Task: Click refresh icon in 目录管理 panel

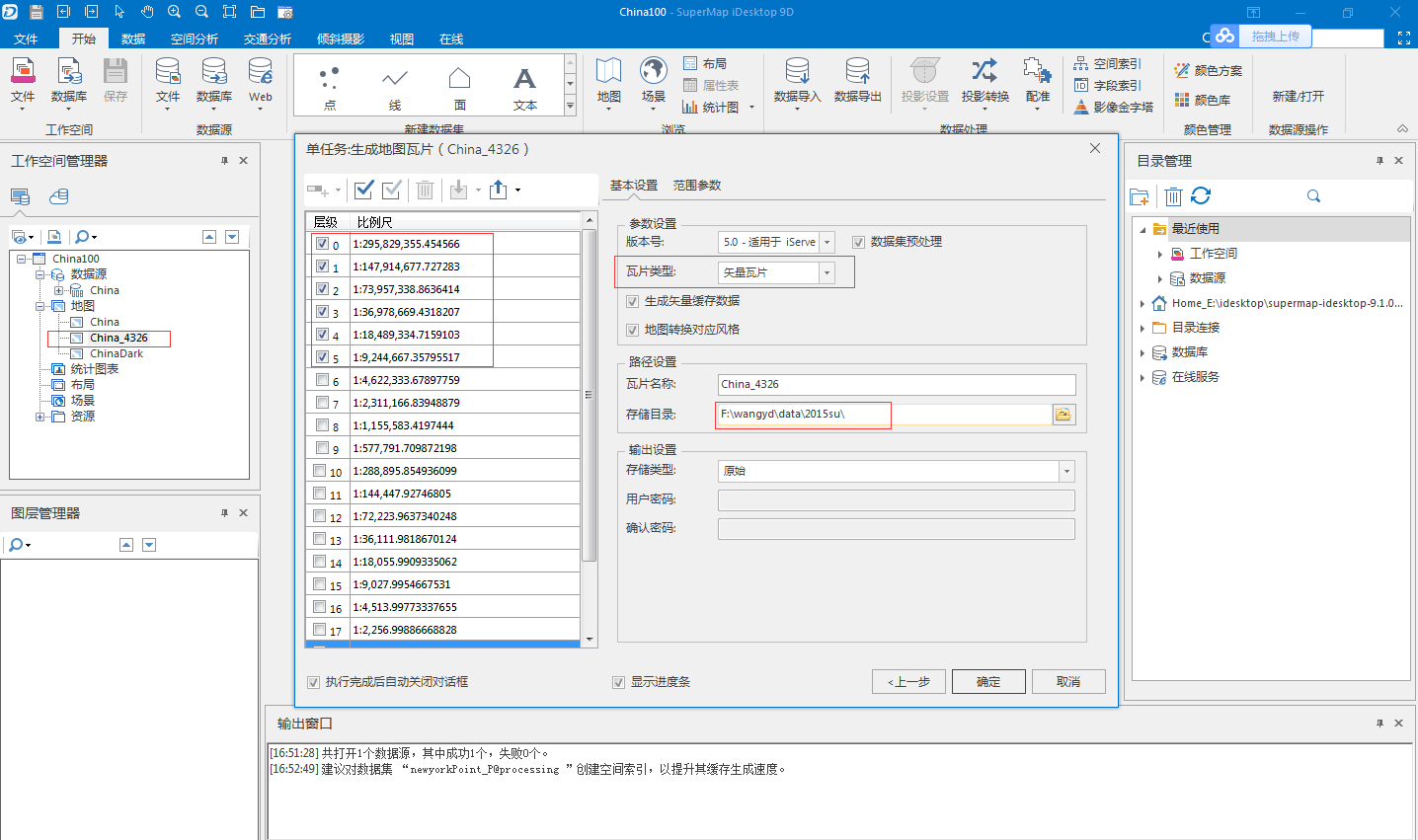Action: coord(1201,196)
